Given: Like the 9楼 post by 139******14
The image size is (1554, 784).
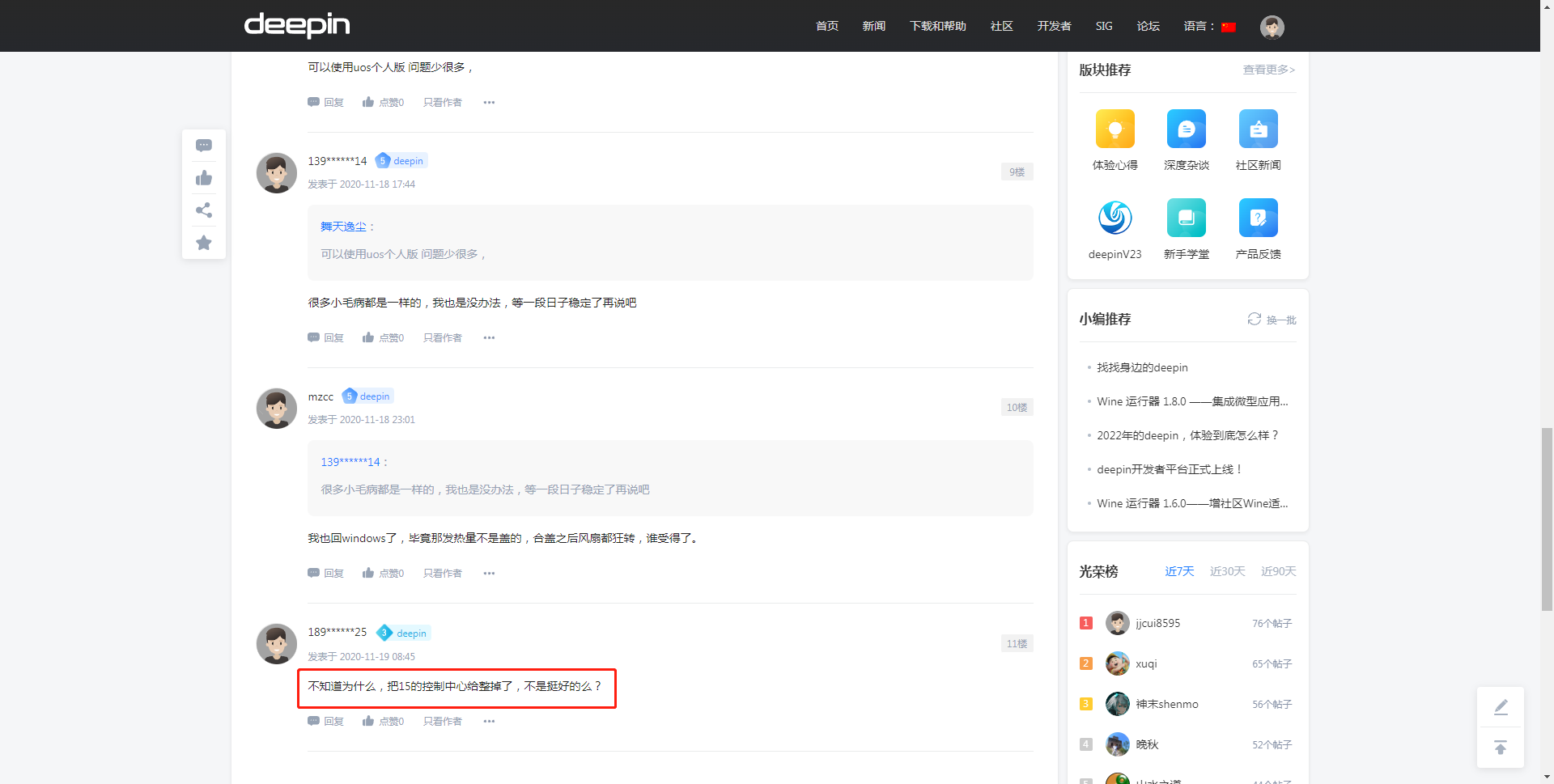Looking at the screenshot, I should tap(383, 338).
